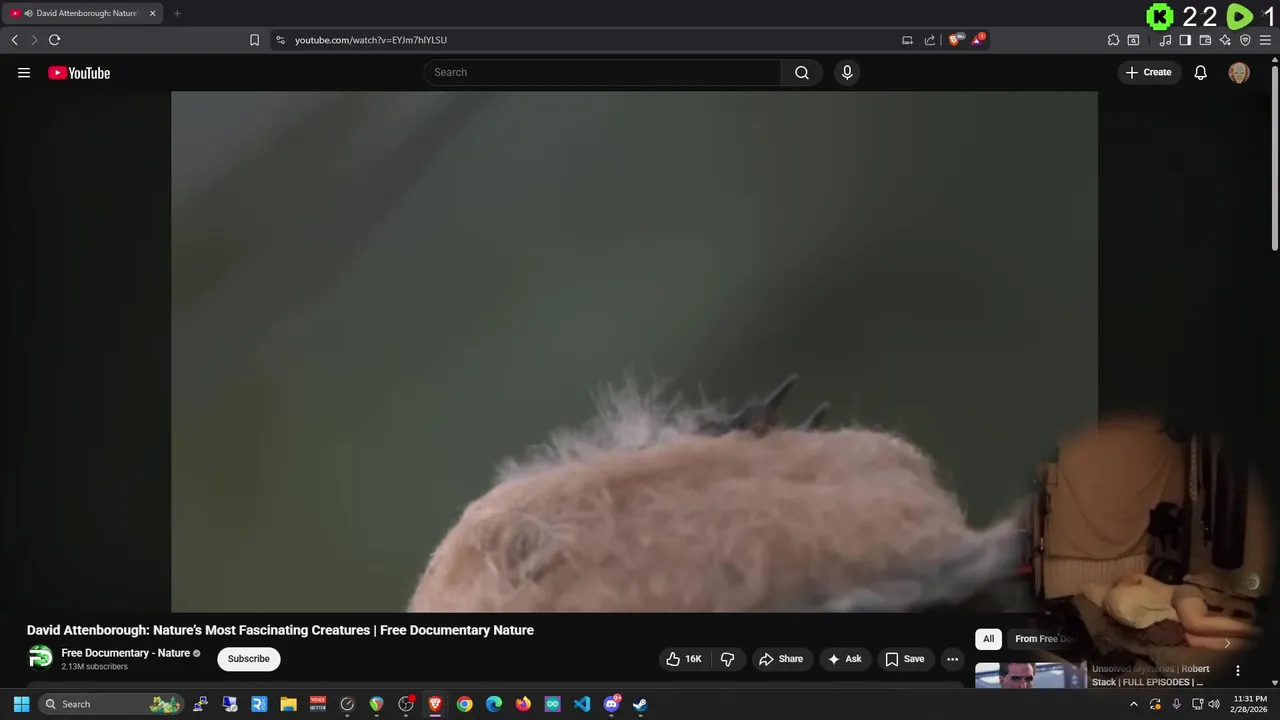The image size is (1280, 720).
Task: Start voice search with microphone icon
Action: (x=847, y=72)
